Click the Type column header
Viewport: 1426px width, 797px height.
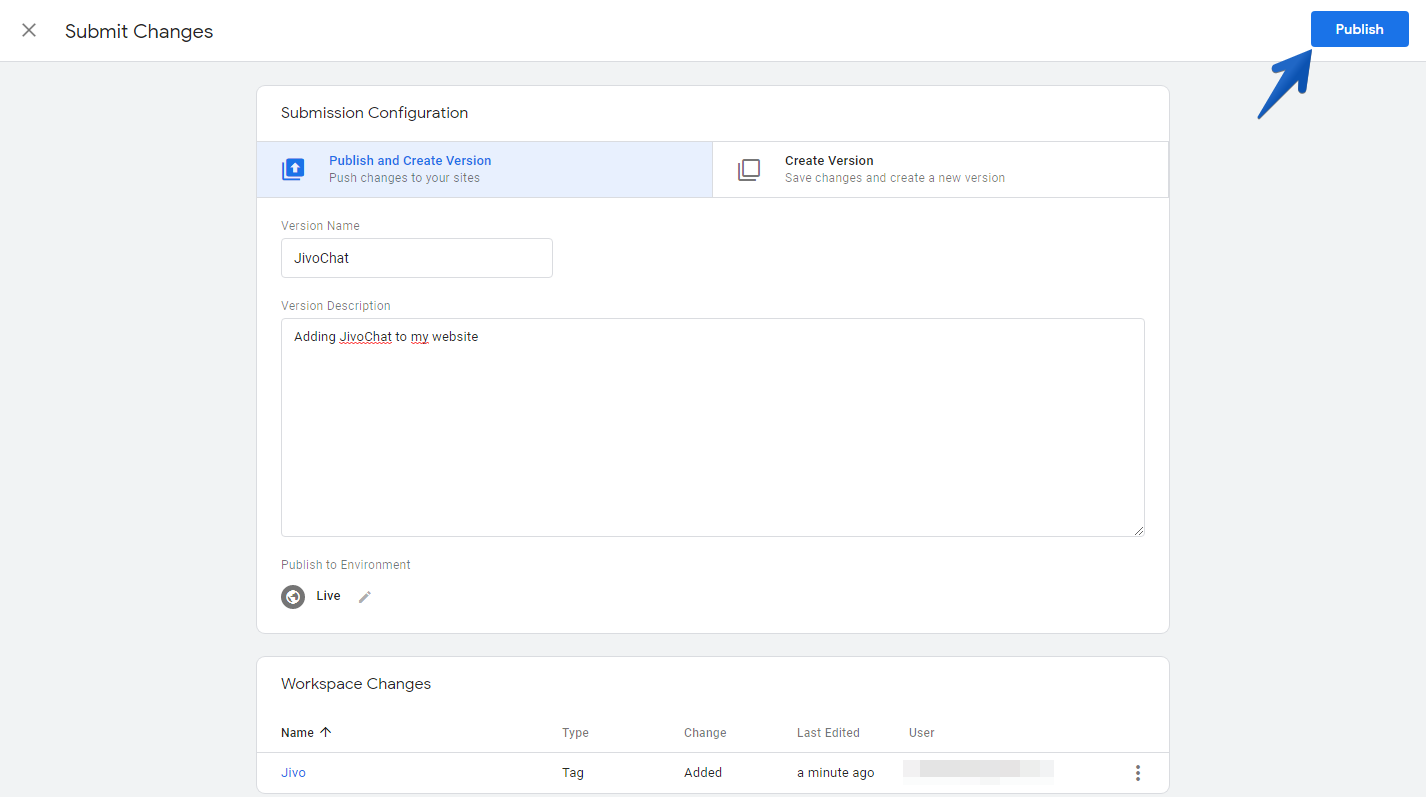(x=575, y=733)
